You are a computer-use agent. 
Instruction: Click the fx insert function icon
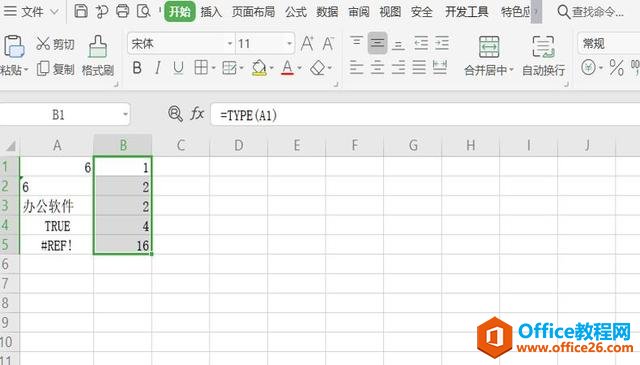(x=197, y=114)
